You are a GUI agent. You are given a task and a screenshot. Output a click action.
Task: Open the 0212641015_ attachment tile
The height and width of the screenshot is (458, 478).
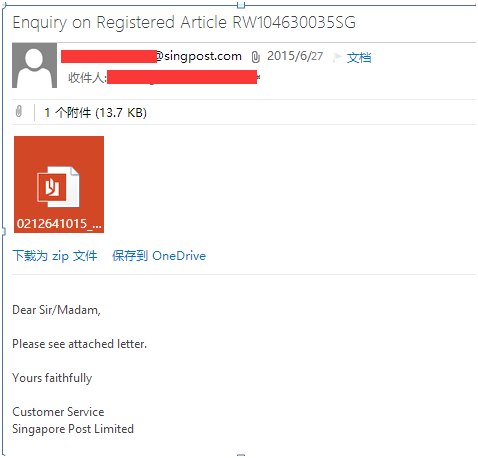click(x=59, y=184)
